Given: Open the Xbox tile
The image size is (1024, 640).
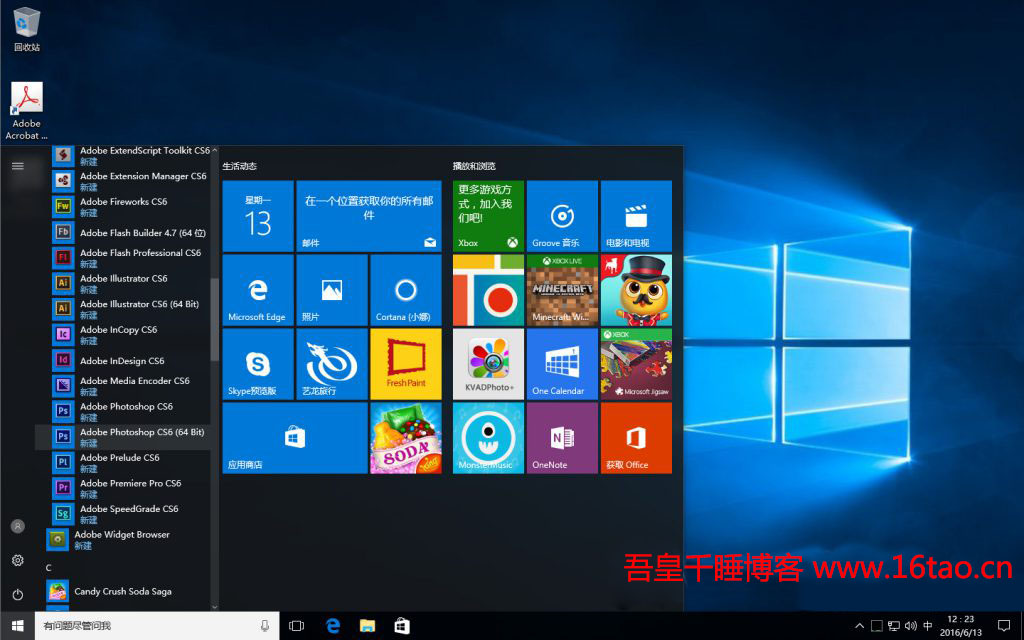Looking at the screenshot, I should pos(488,216).
